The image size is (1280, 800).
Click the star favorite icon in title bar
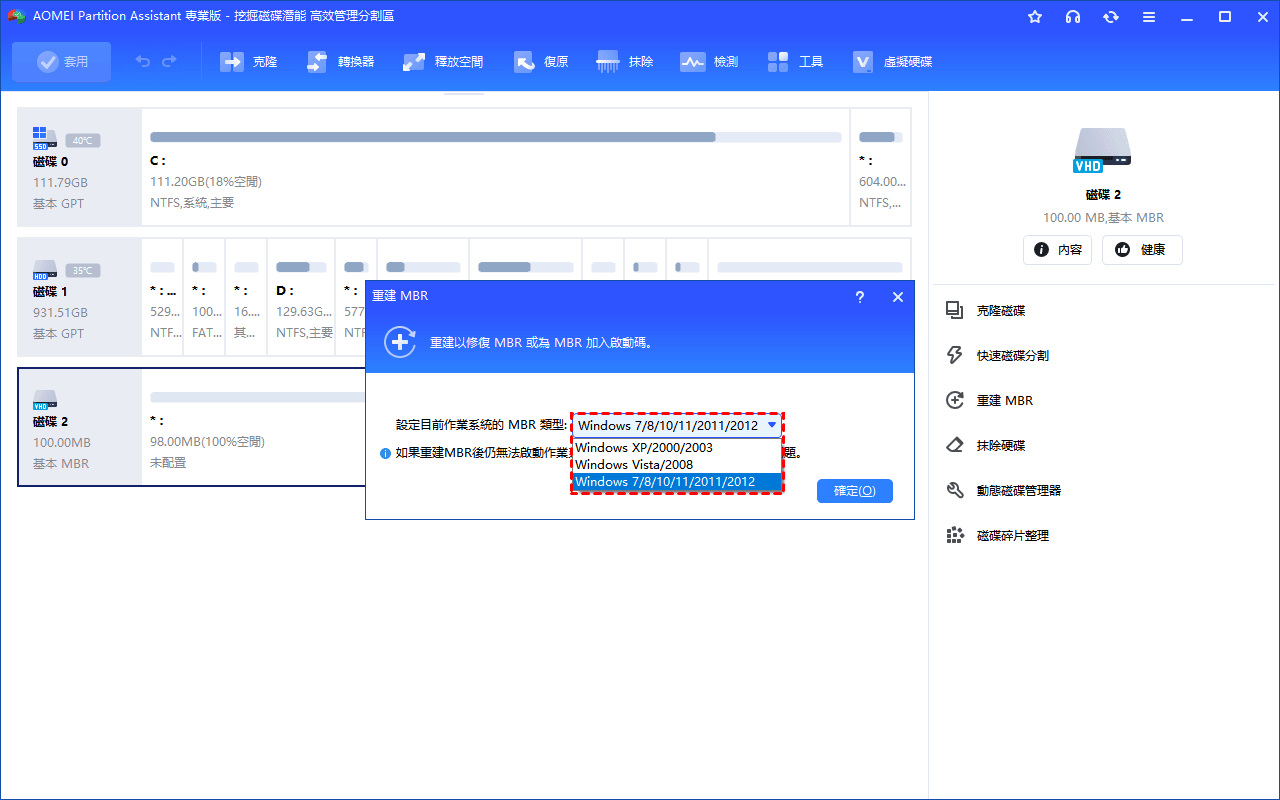[1035, 17]
